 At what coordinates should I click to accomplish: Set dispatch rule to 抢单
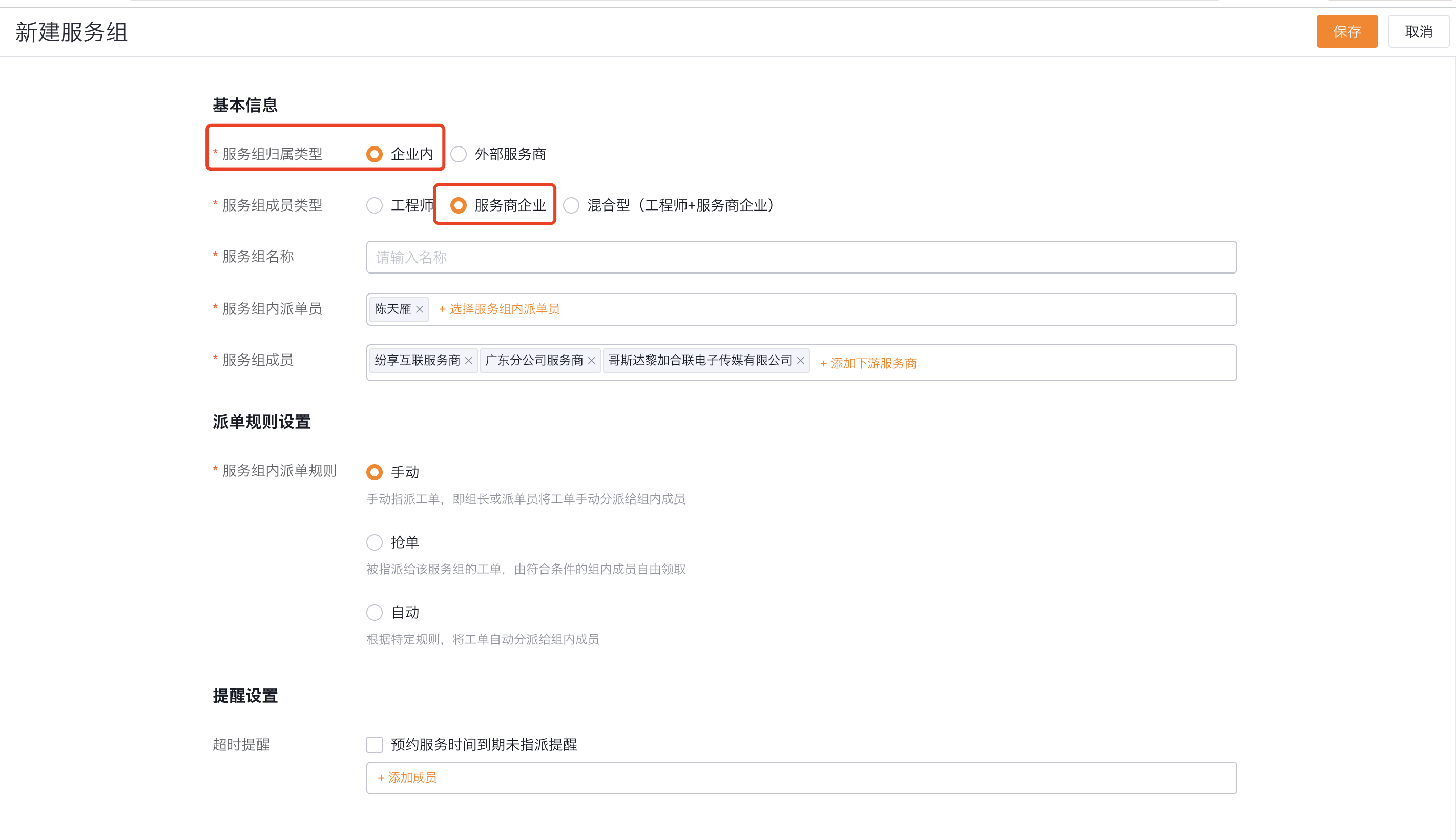375,542
